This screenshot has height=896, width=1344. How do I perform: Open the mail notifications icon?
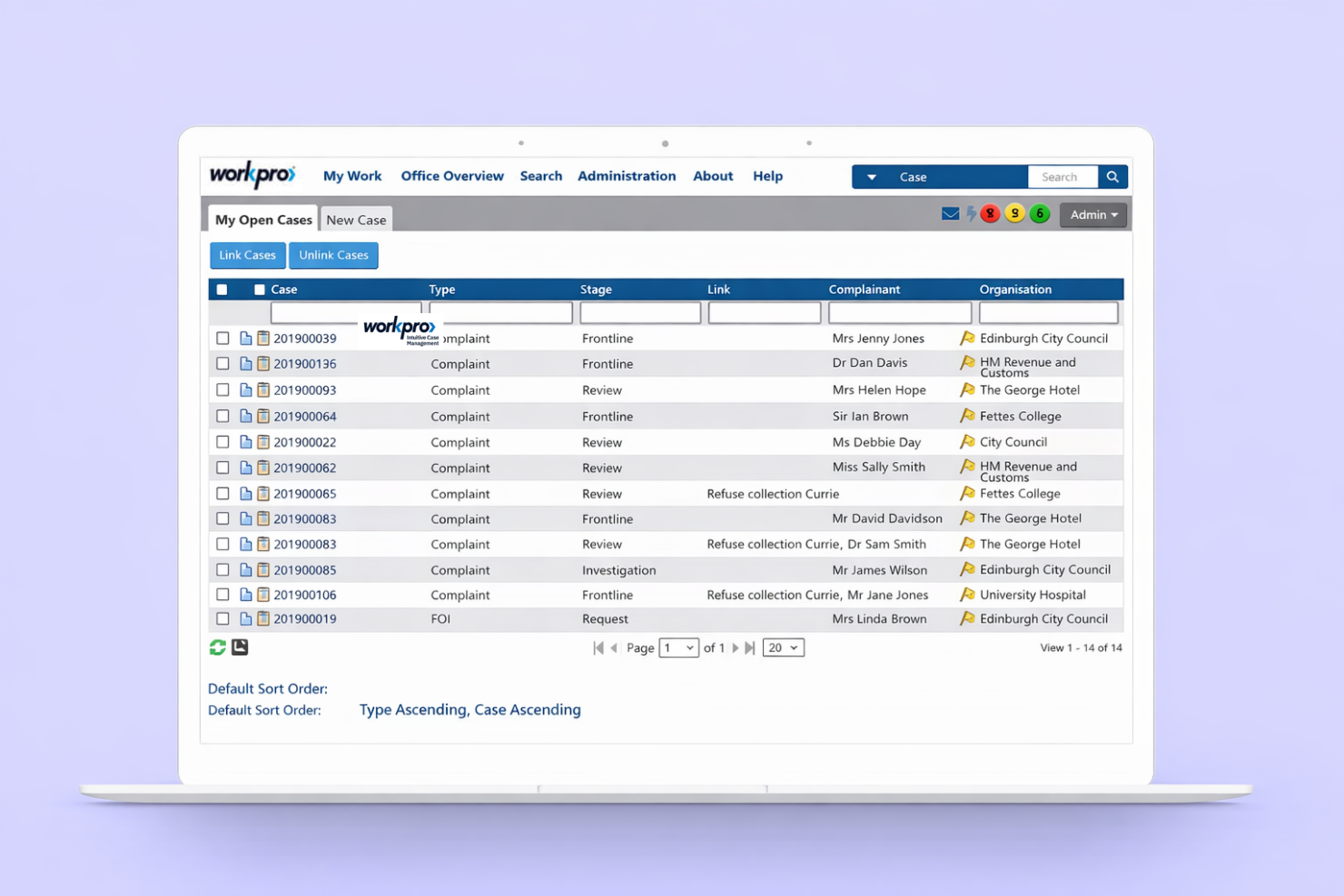point(950,213)
